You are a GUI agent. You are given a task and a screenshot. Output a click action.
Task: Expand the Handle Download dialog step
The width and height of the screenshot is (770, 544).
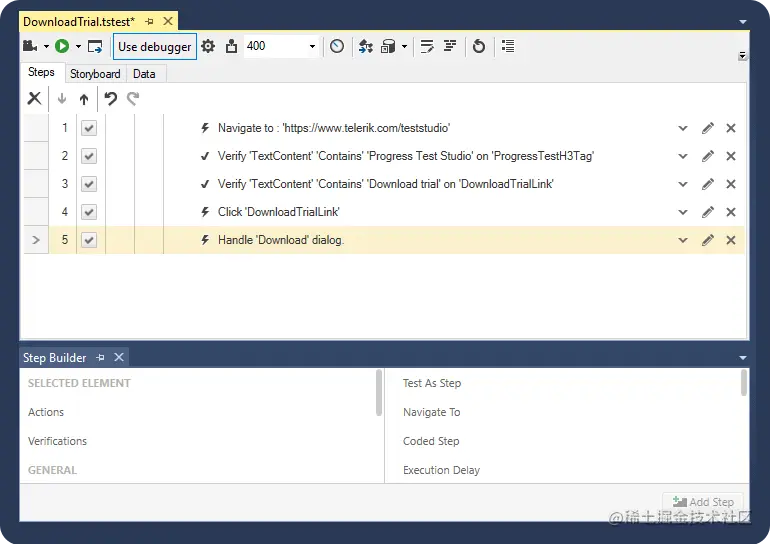683,241
